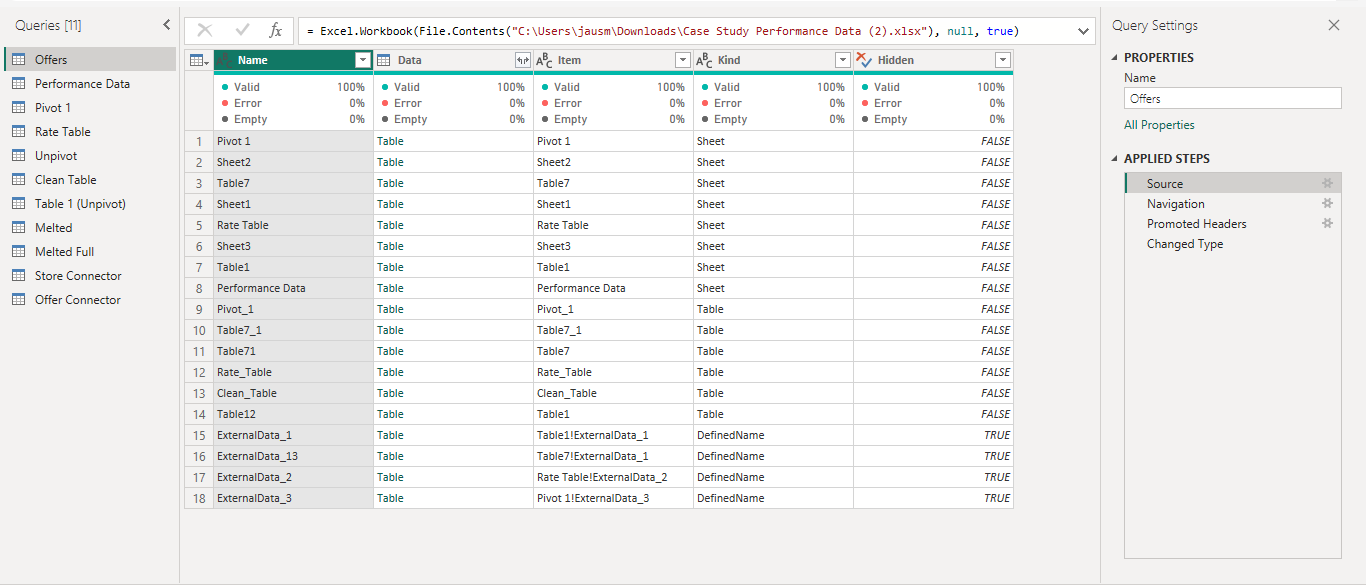Click the Name cell 'Table71'
1366x585 pixels.
pyautogui.click(x=293, y=351)
